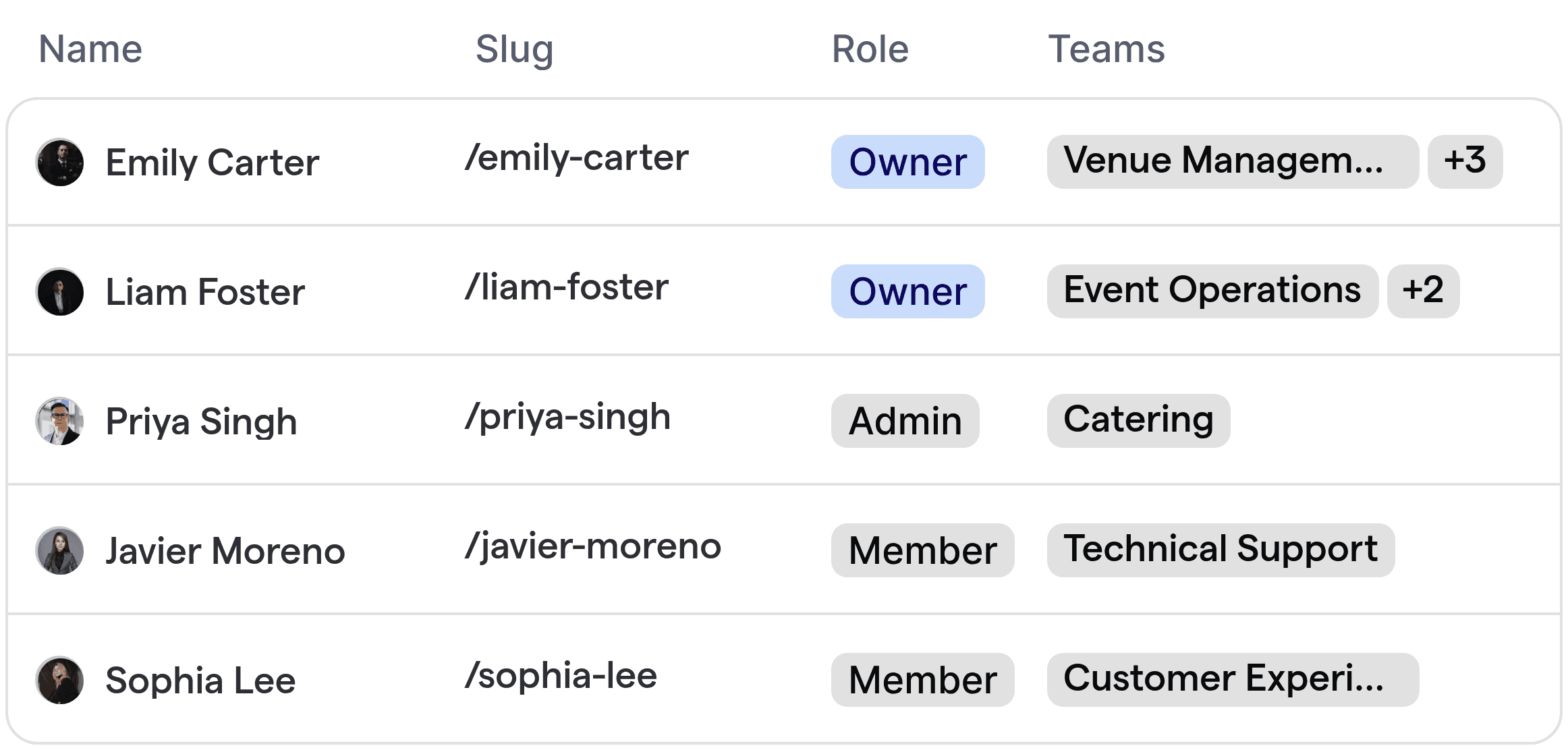
Task: Select Priya Singh's Admin role badge
Action: click(x=905, y=421)
